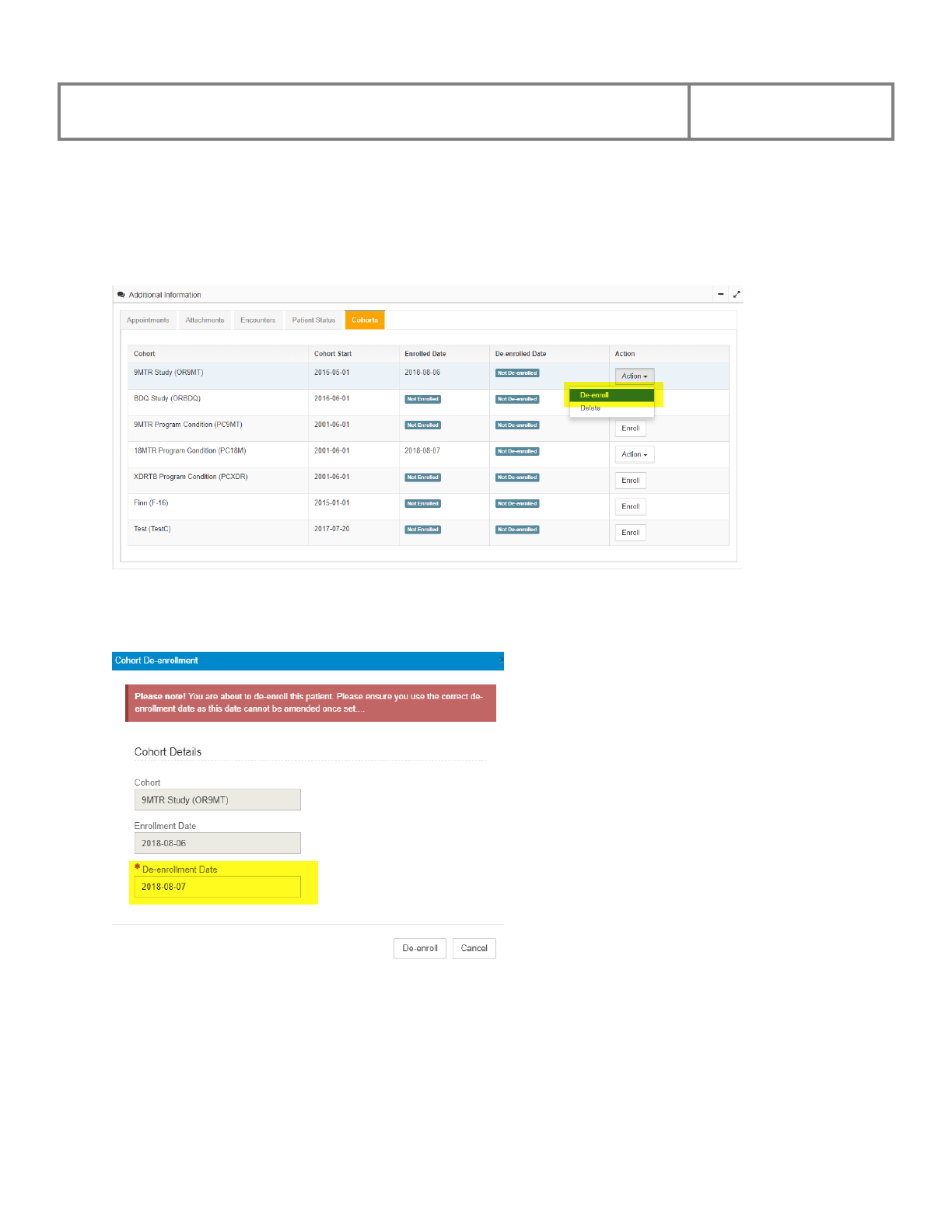Enroll in 9MTR Program Condition (PC9MT)

tap(631, 429)
